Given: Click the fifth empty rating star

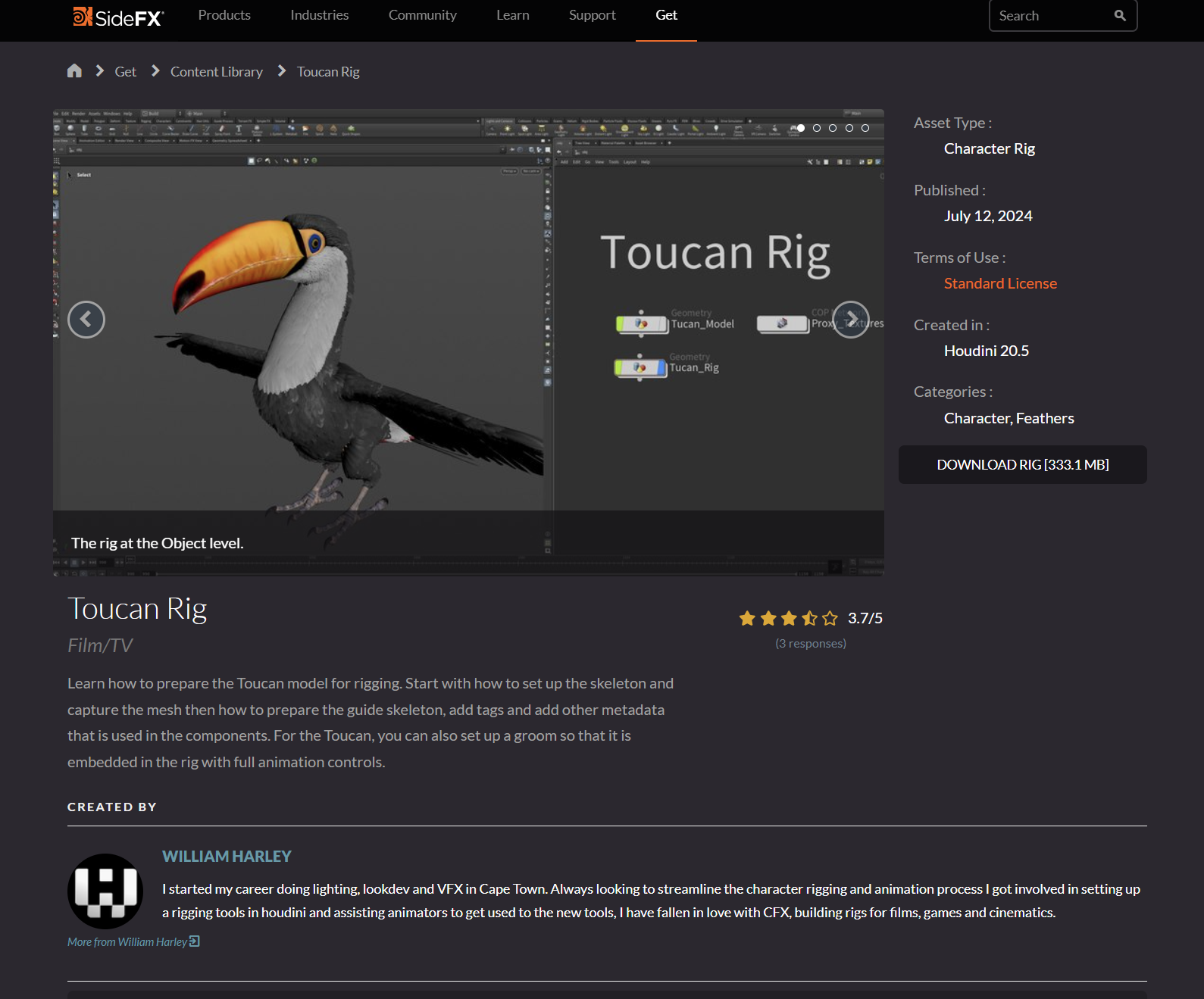Looking at the screenshot, I should 830,619.
